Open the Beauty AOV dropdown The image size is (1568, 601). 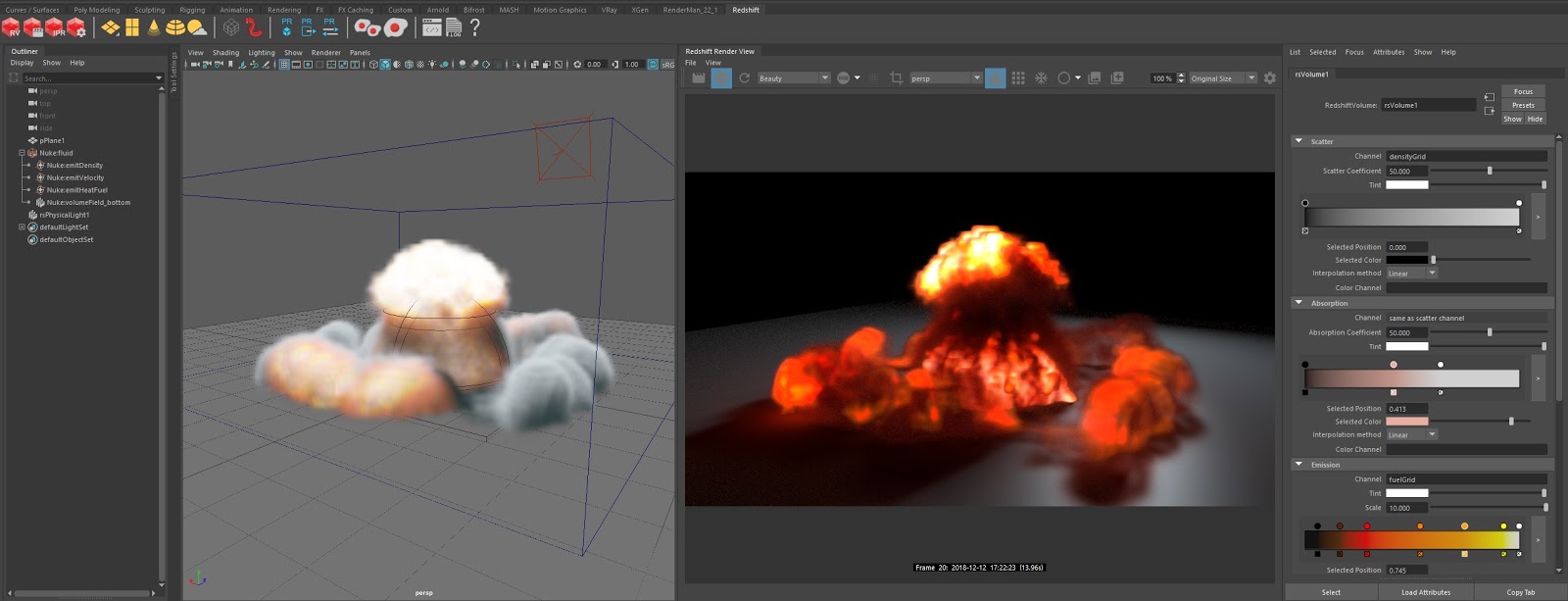pos(794,78)
